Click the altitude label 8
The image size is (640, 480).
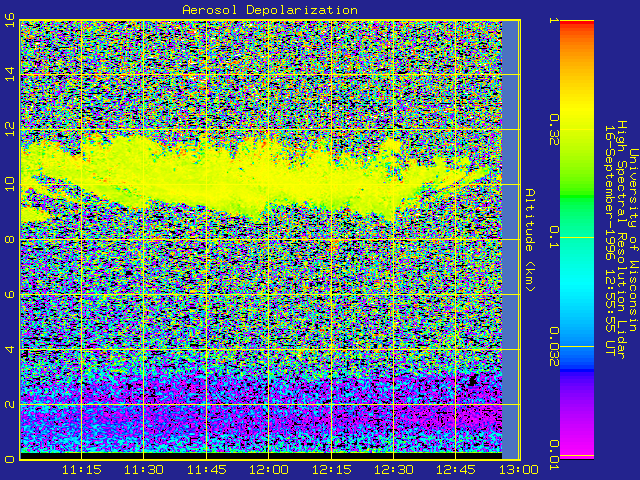point(10,239)
